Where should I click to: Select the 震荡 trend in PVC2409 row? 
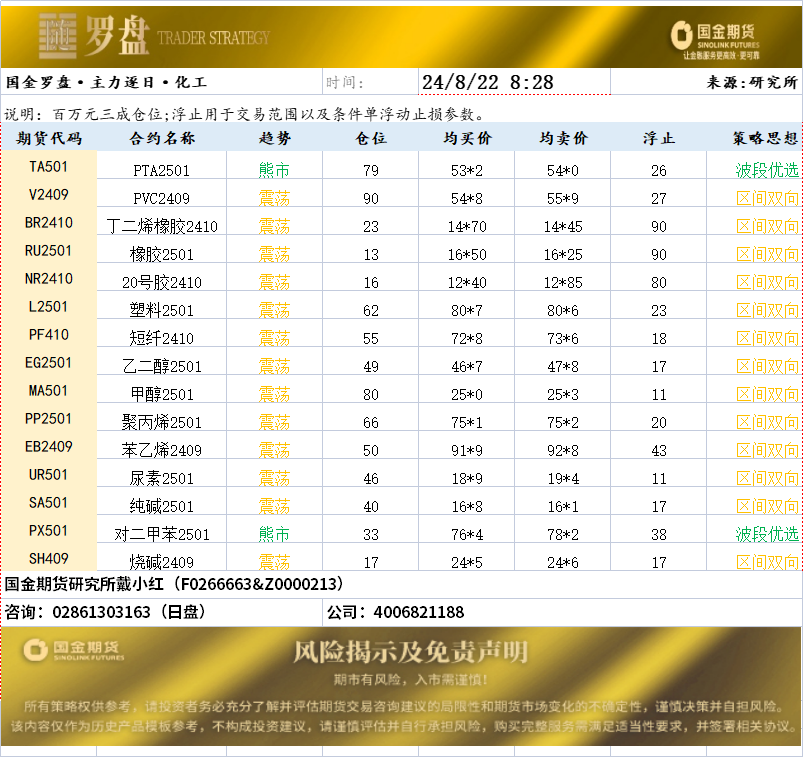pyautogui.click(x=274, y=199)
